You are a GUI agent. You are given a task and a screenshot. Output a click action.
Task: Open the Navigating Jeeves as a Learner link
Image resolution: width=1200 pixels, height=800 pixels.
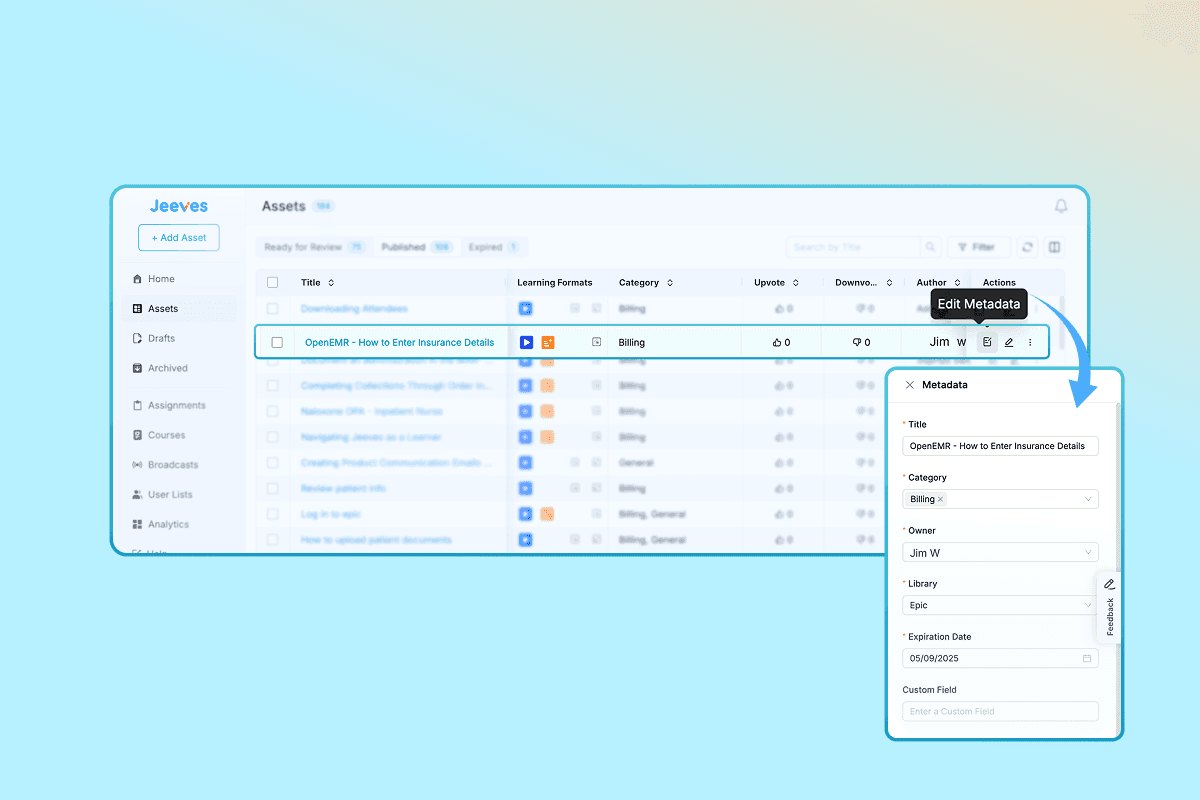[x=371, y=437]
